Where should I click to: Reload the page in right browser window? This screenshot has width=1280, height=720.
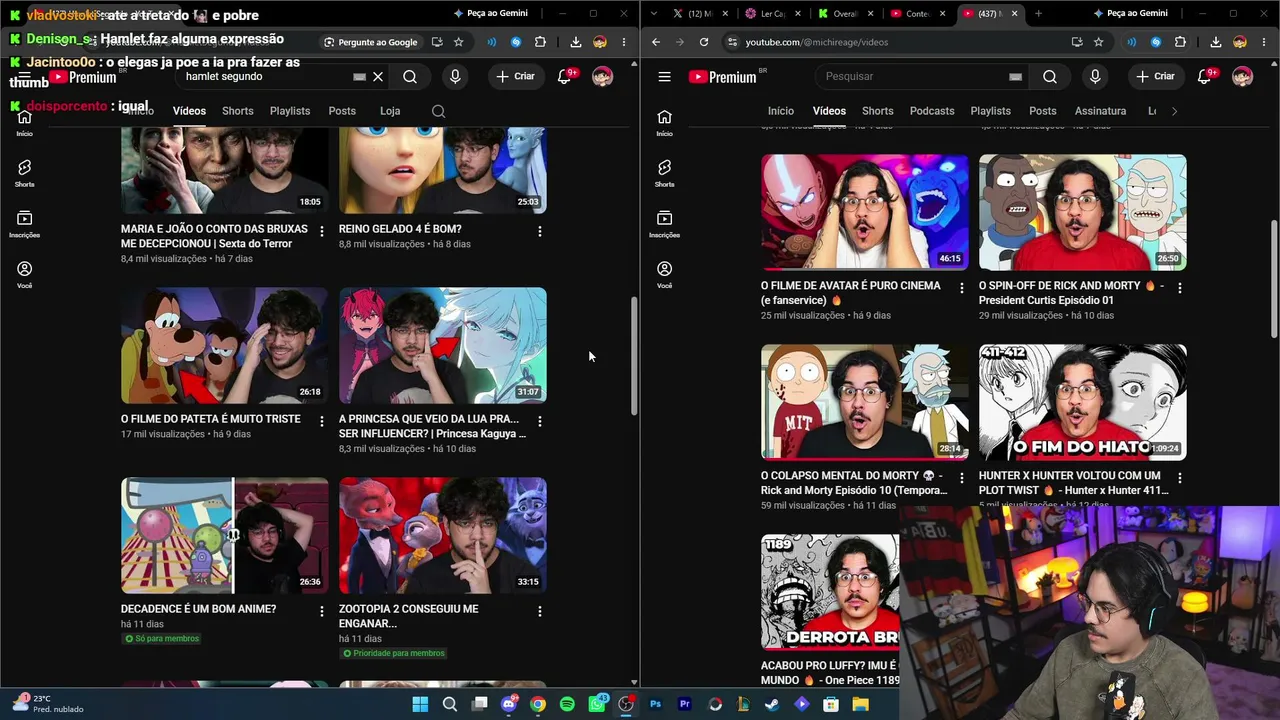[x=704, y=42]
